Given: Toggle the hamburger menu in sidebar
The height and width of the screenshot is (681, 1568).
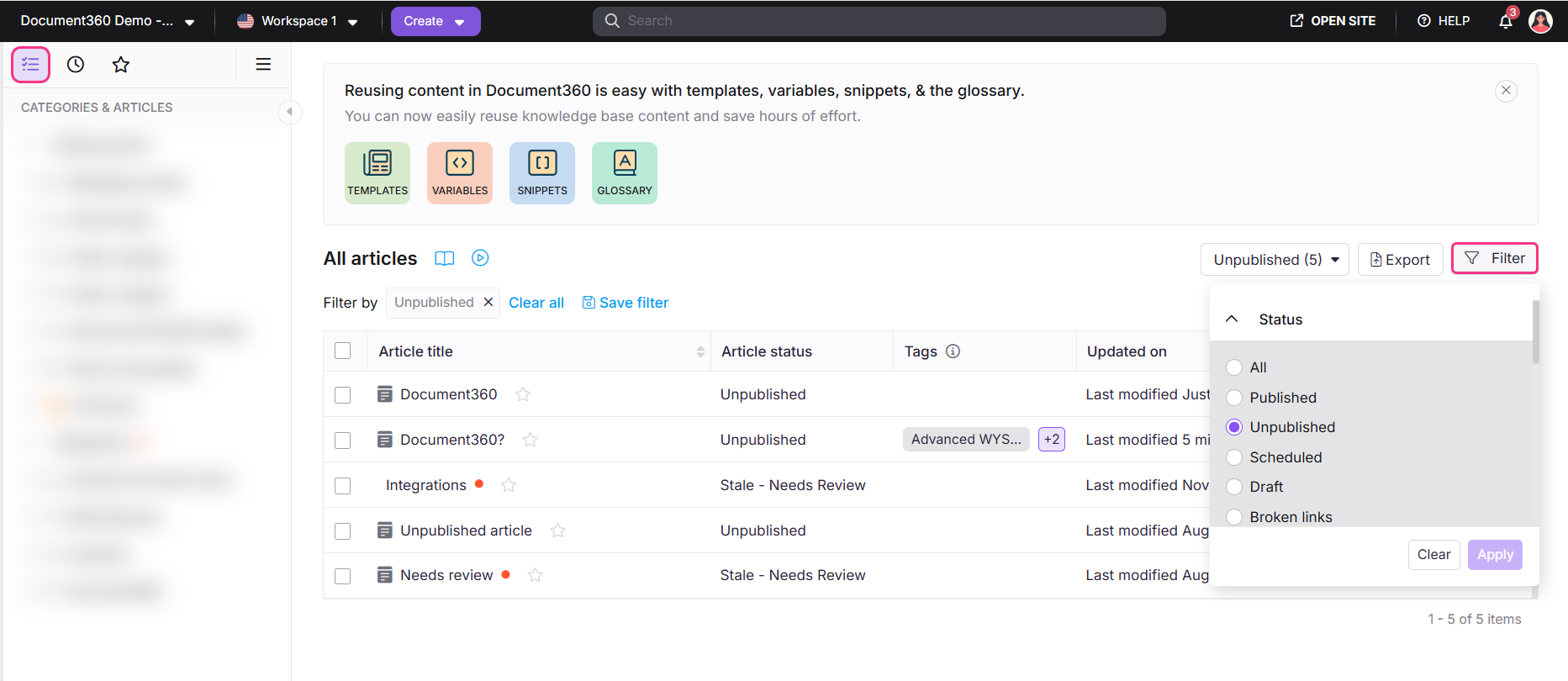Looking at the screenshot, I should click(x=263, y=64).
